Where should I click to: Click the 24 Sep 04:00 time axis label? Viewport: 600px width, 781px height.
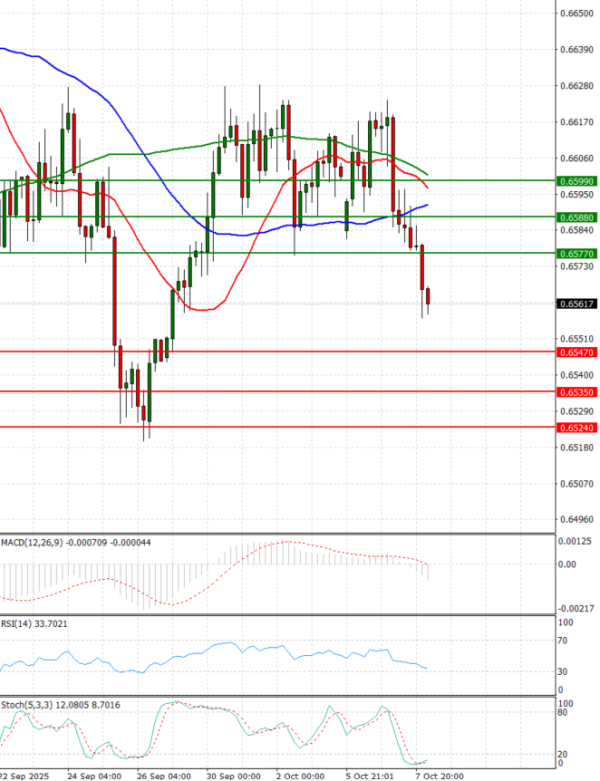coord(94,774)
